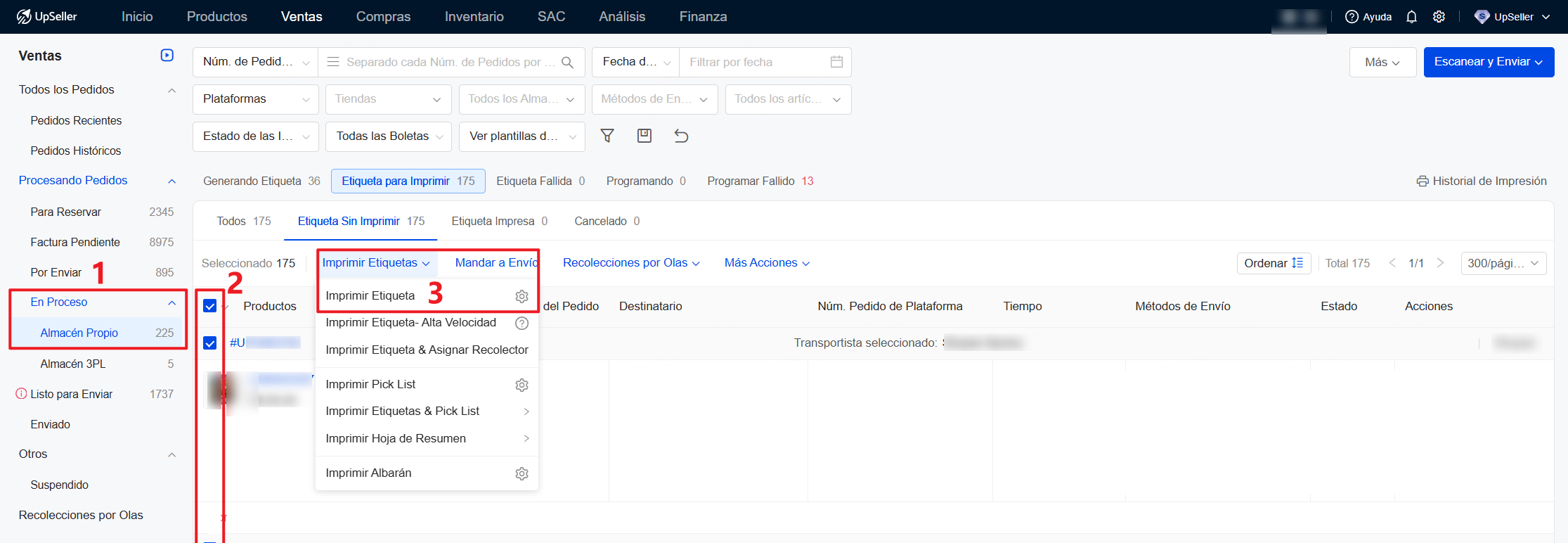Click the save filter floppy disk icon
Screen dimensions: 1568x543
[x=644, y=136]
